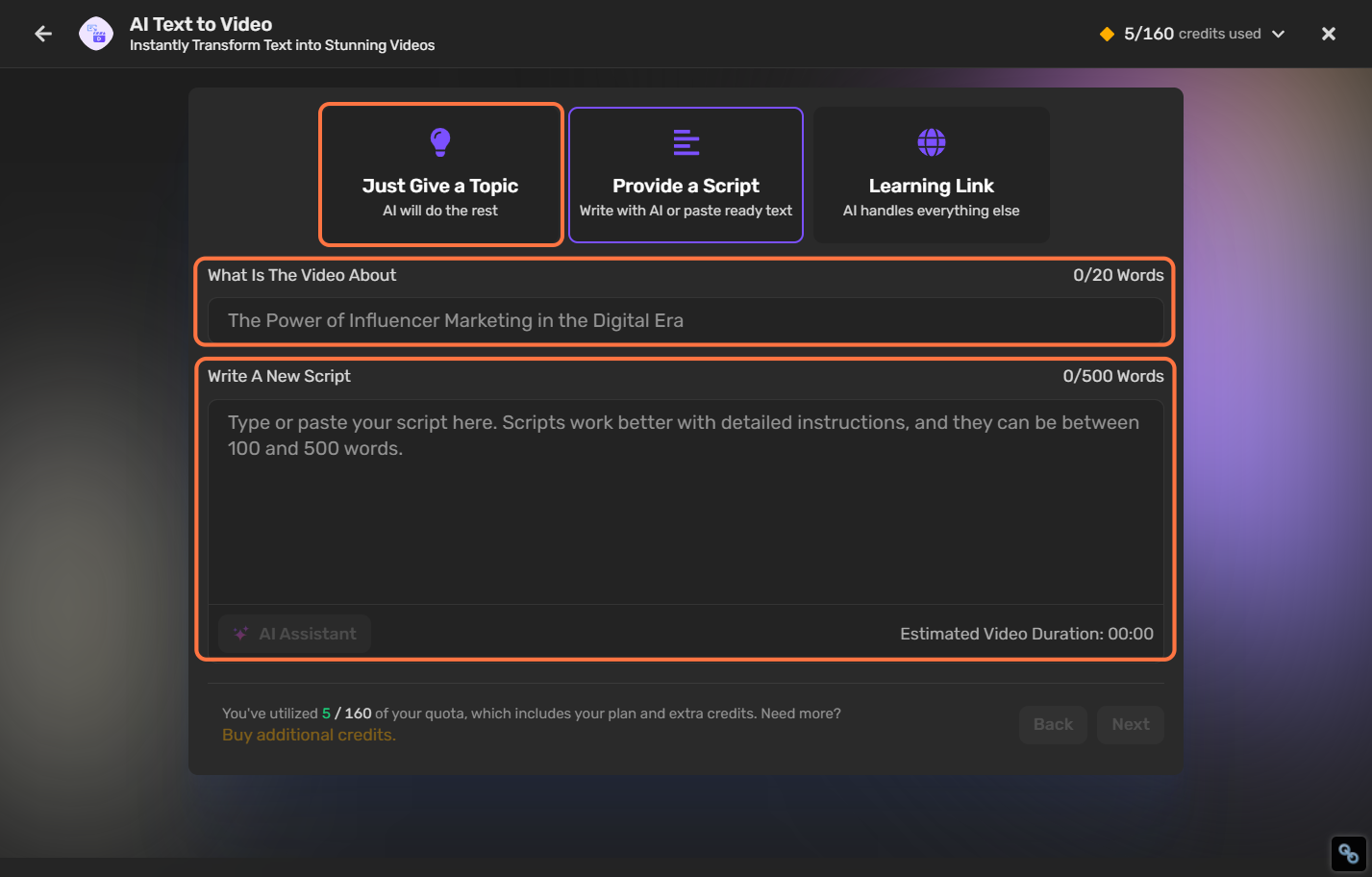Image resolution: width=1372 pixels, height=877 pixels.
Task: Click the Instantly Transform Text subtitle
Action: click(282, 45)
